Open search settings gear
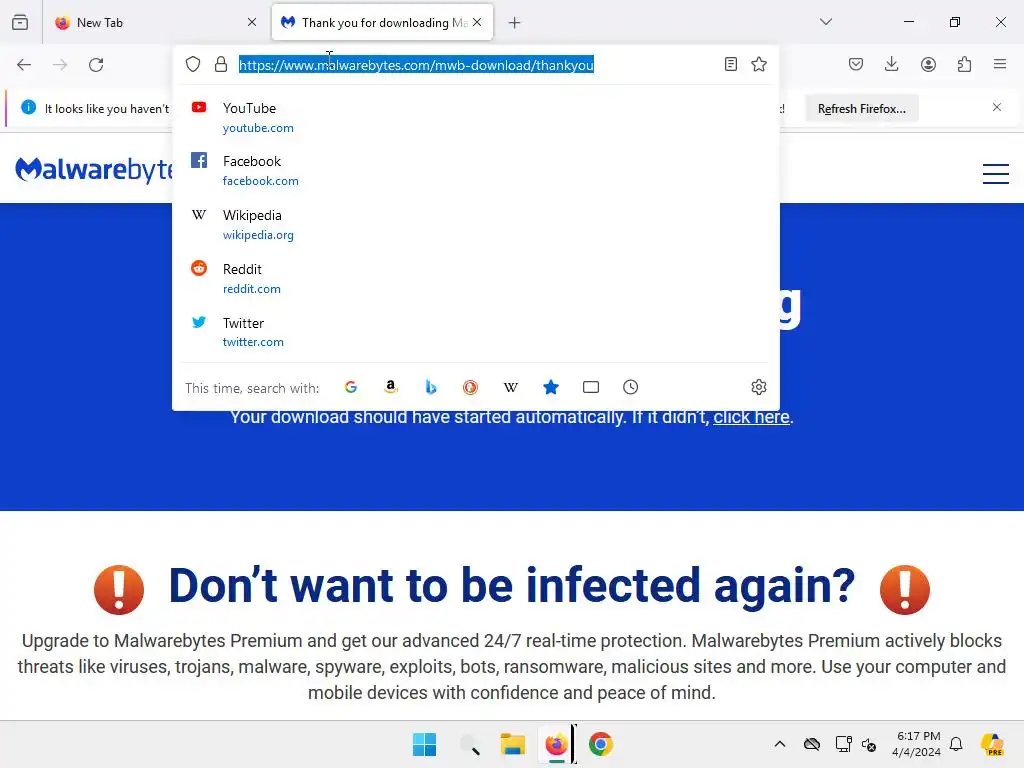 click(x=758, y=387)
